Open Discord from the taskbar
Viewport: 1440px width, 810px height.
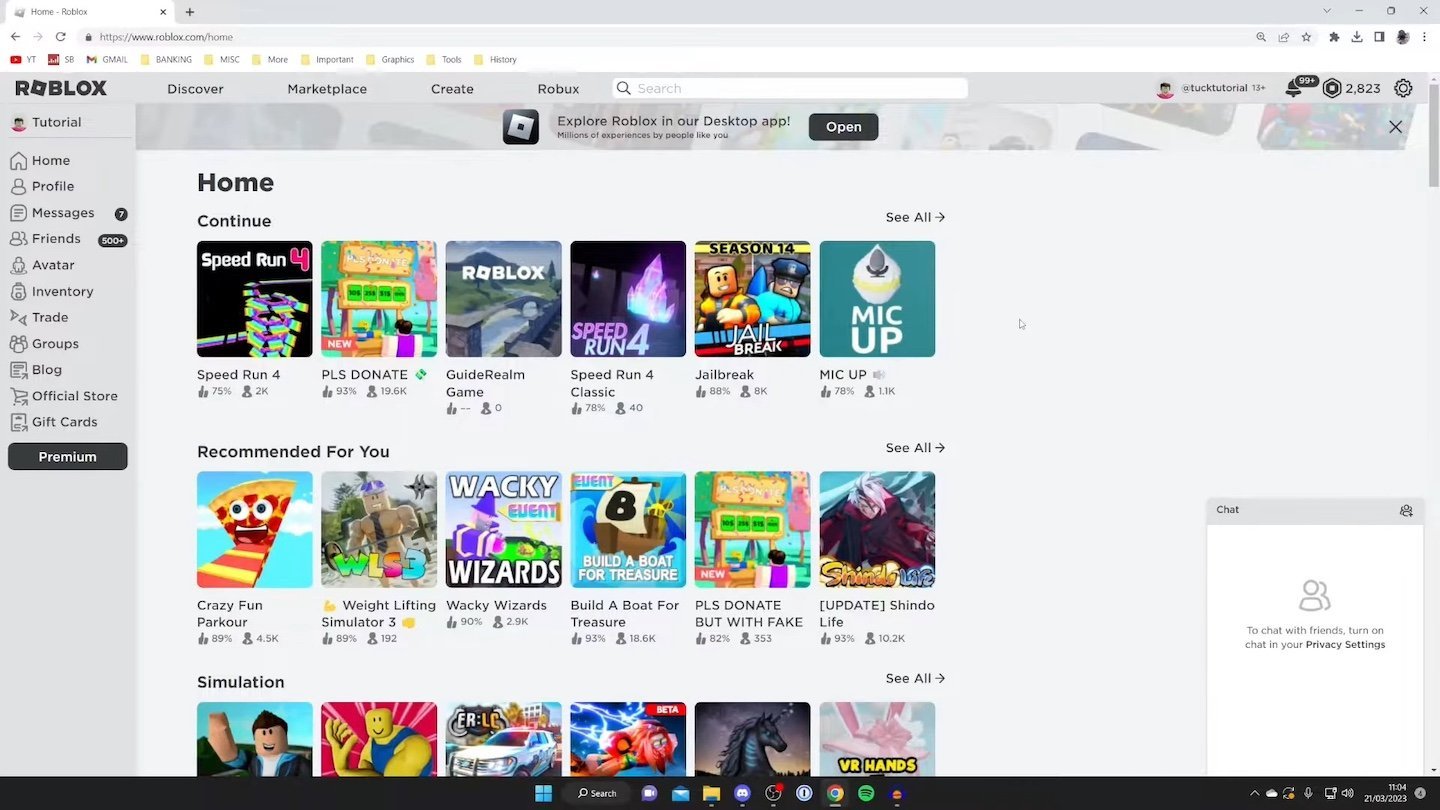pyautogui.click(x=742, y=793)
